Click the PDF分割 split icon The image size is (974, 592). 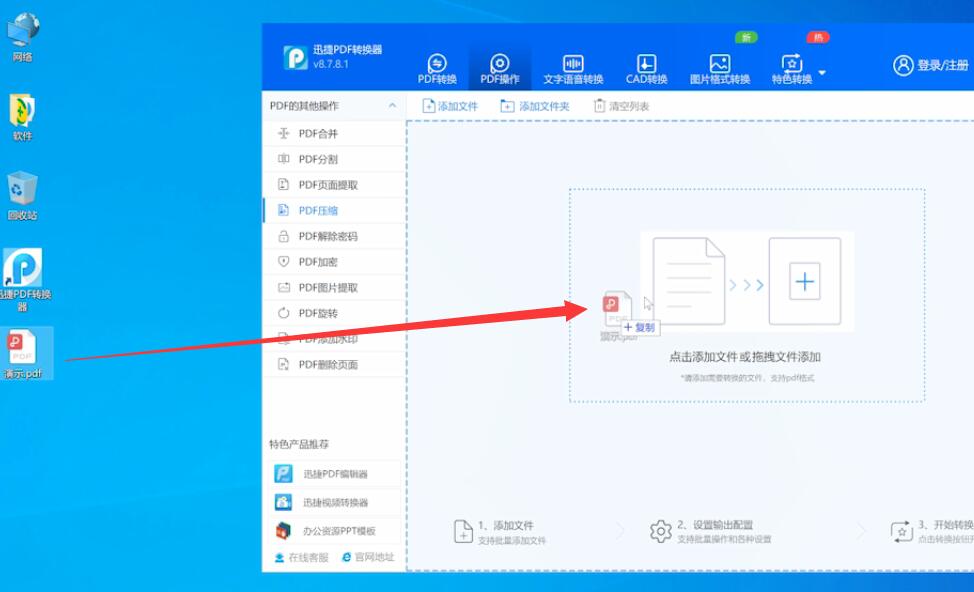tap(283, 159)
